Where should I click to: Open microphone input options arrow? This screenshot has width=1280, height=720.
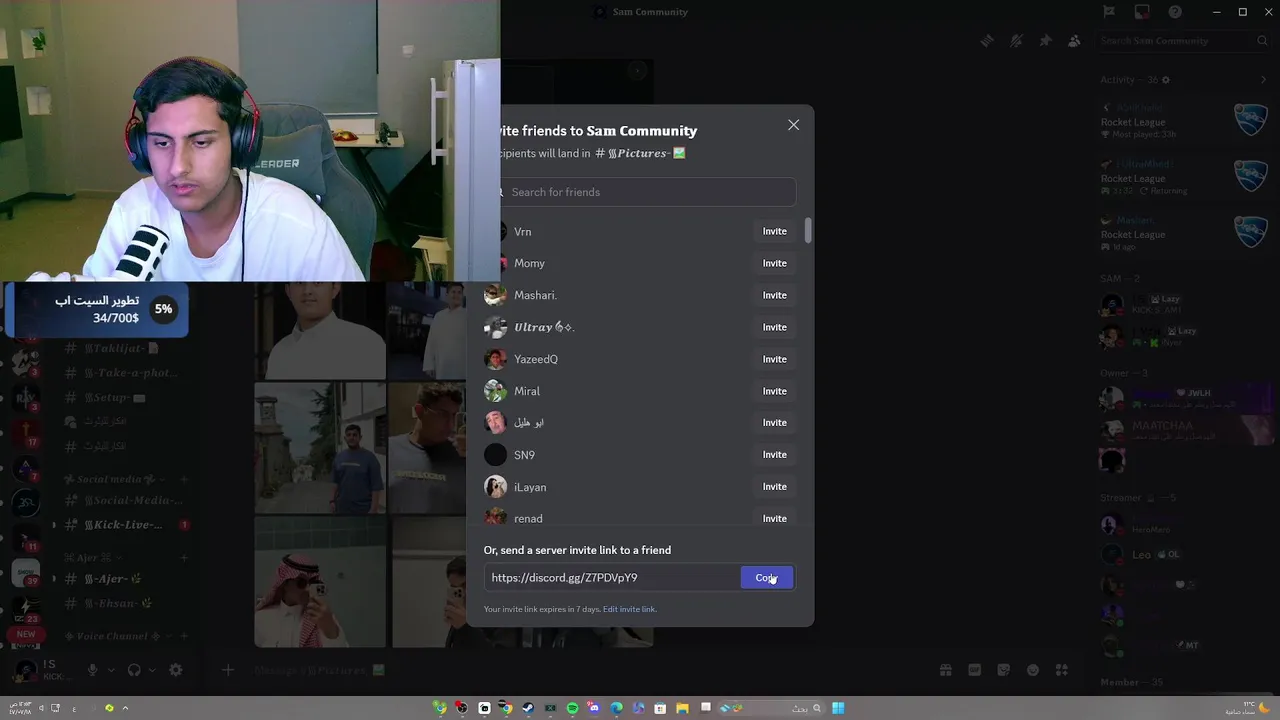tap(109, 670)
